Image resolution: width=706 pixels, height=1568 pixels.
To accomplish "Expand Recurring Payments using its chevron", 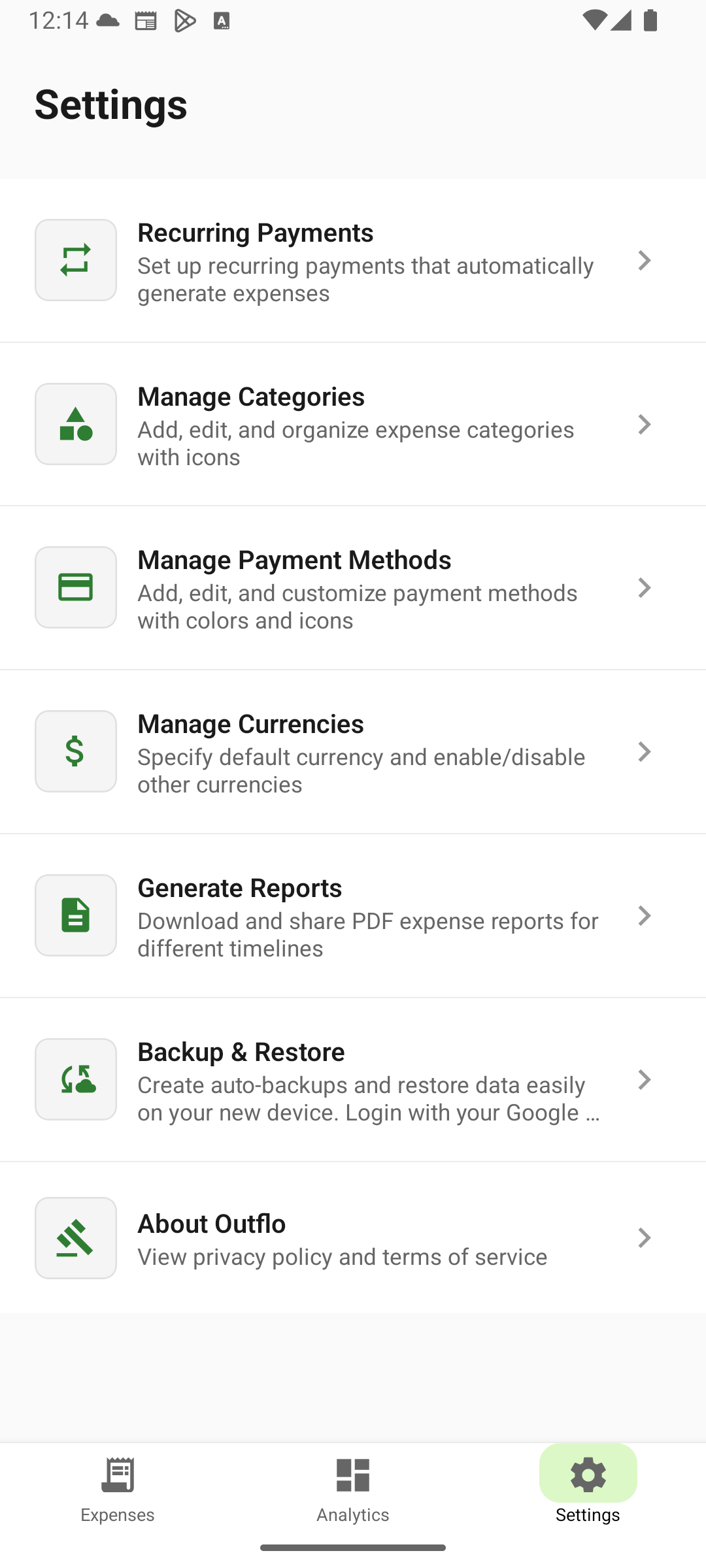I will point(645,261).
